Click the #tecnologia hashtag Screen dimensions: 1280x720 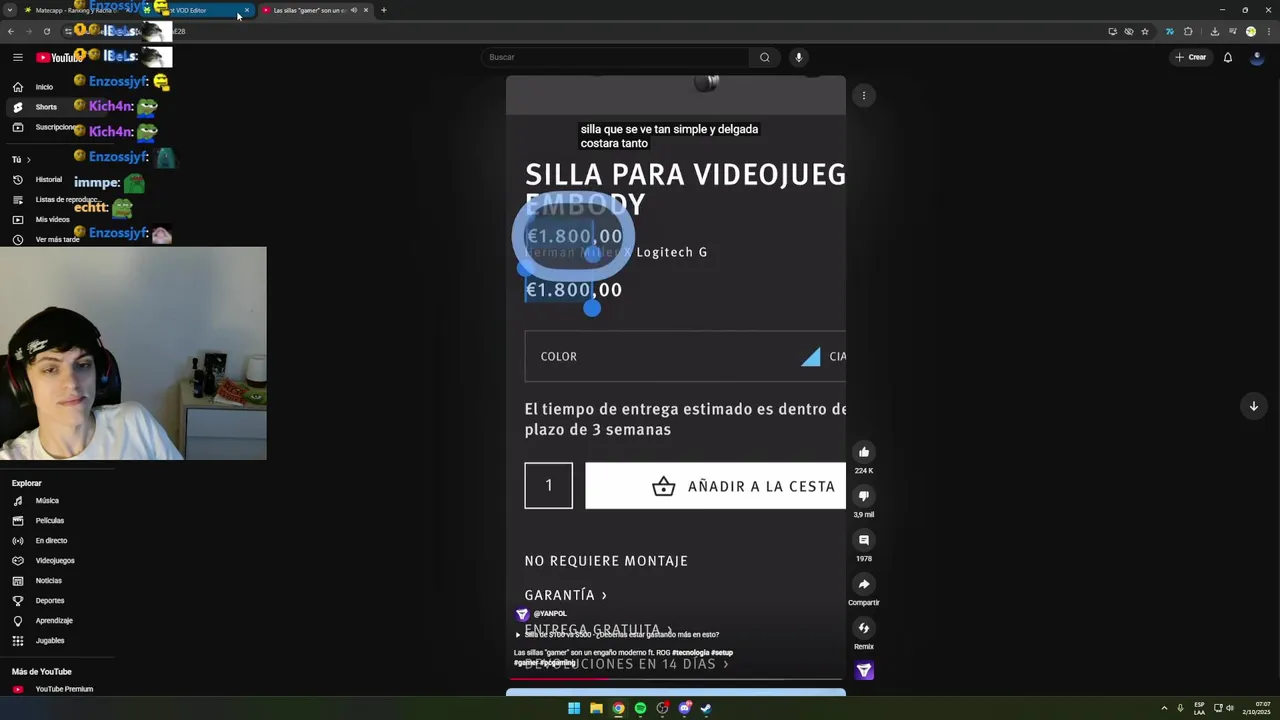tap(691, 653)
